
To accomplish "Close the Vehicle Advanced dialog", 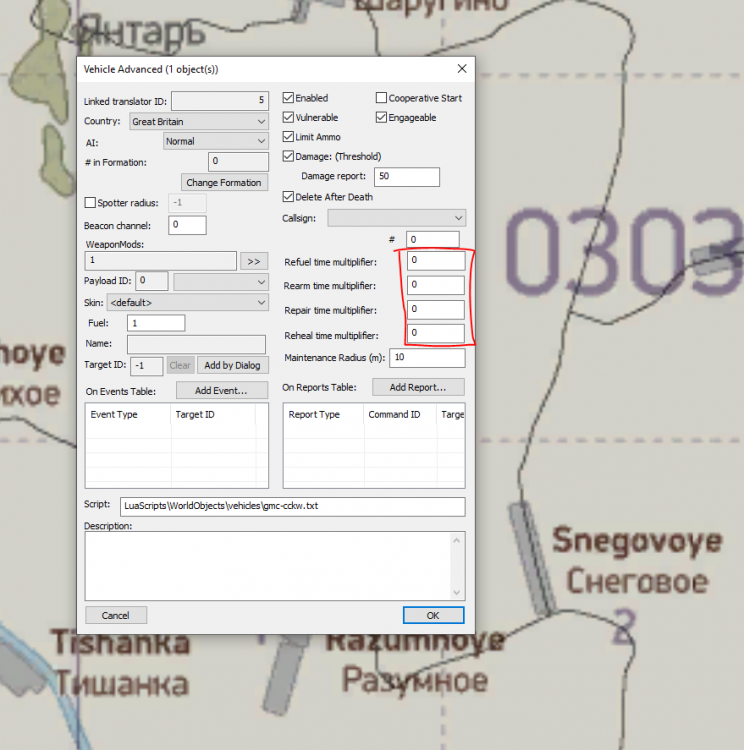I will click(x=461, y=69).
